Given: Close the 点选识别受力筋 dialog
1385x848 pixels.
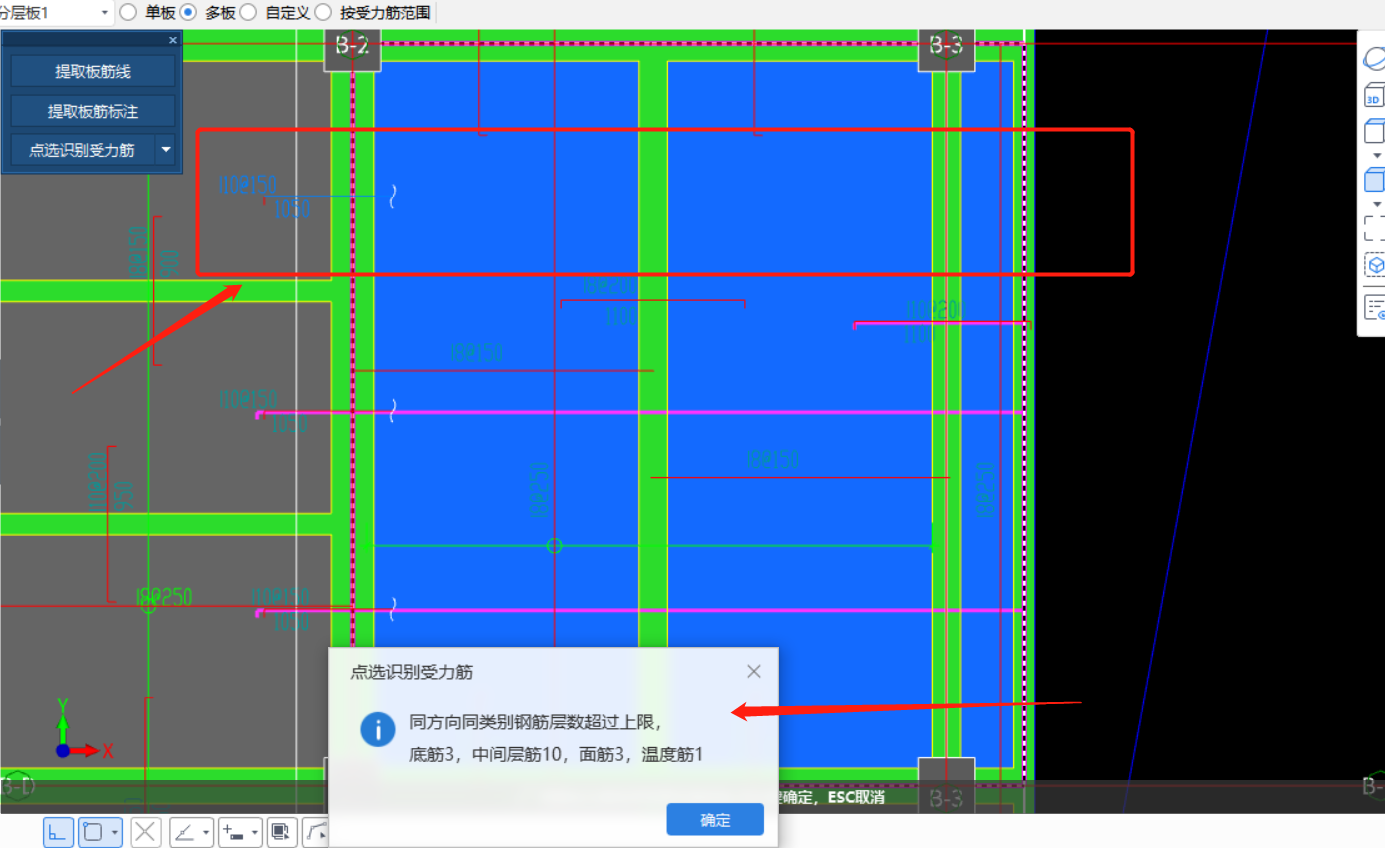Looking at the screenshot, I should tap(754, 672).
